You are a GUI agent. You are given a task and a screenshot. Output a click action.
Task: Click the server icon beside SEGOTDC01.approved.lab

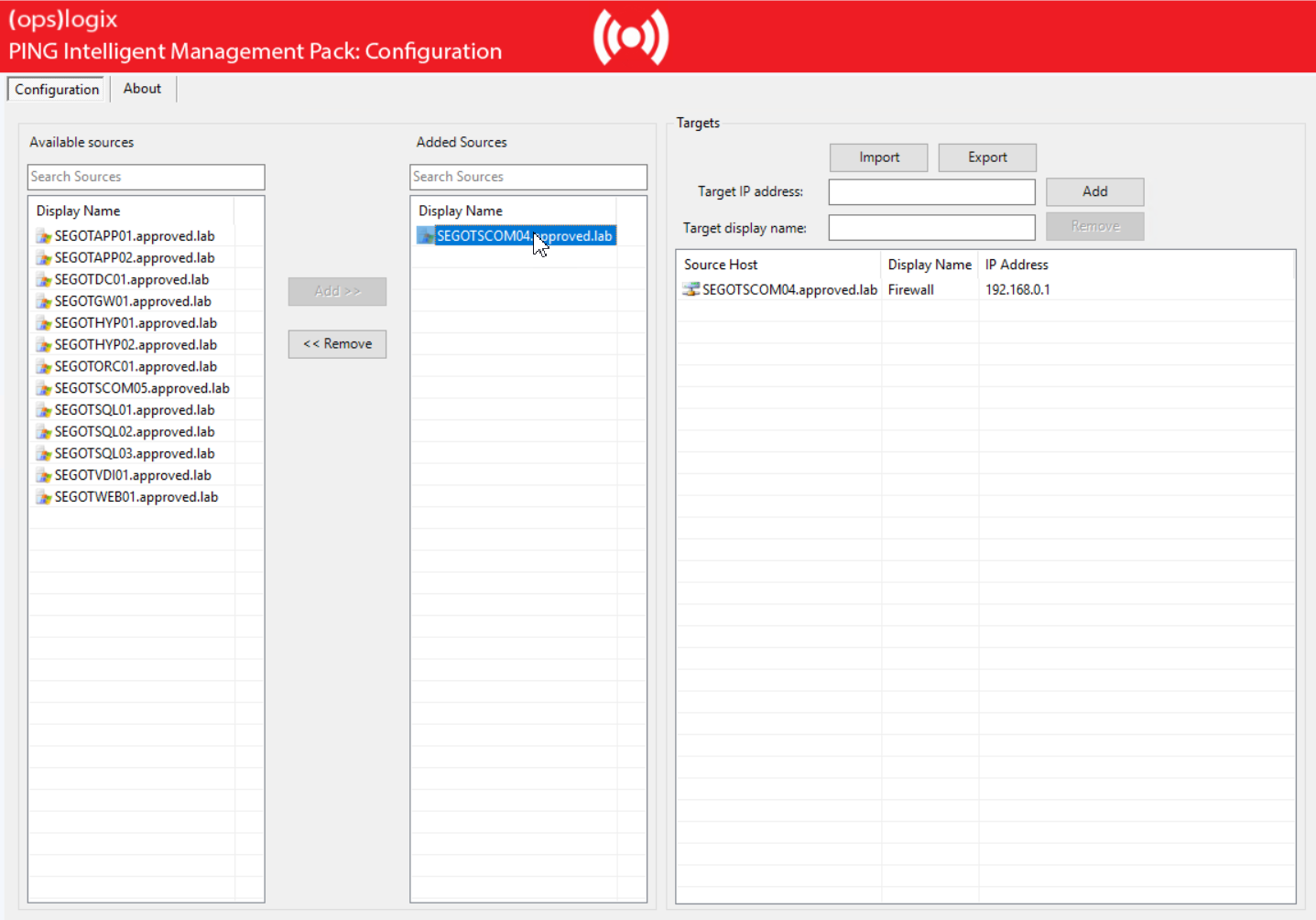pos(43,279)
